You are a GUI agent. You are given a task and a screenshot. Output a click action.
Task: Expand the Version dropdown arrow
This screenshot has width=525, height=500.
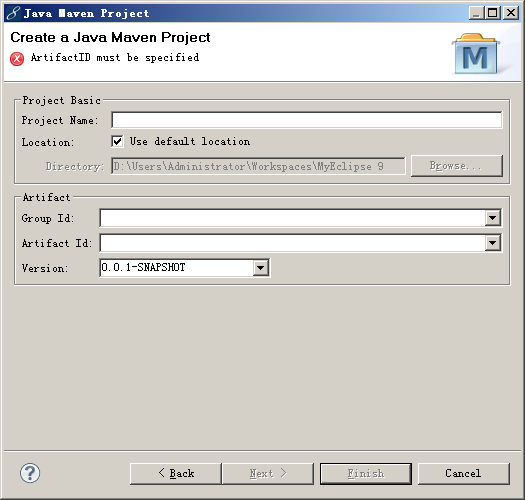point(260,268)
